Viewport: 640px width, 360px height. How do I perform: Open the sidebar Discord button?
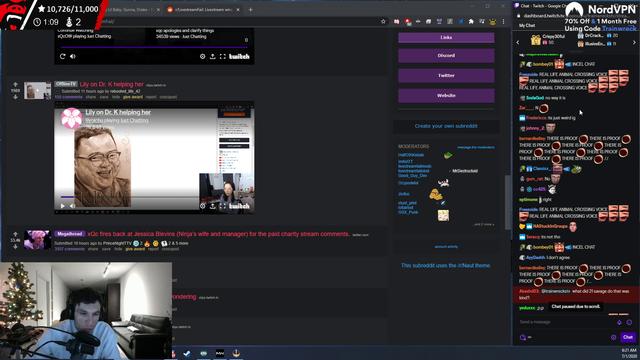(x=446, y=56)
